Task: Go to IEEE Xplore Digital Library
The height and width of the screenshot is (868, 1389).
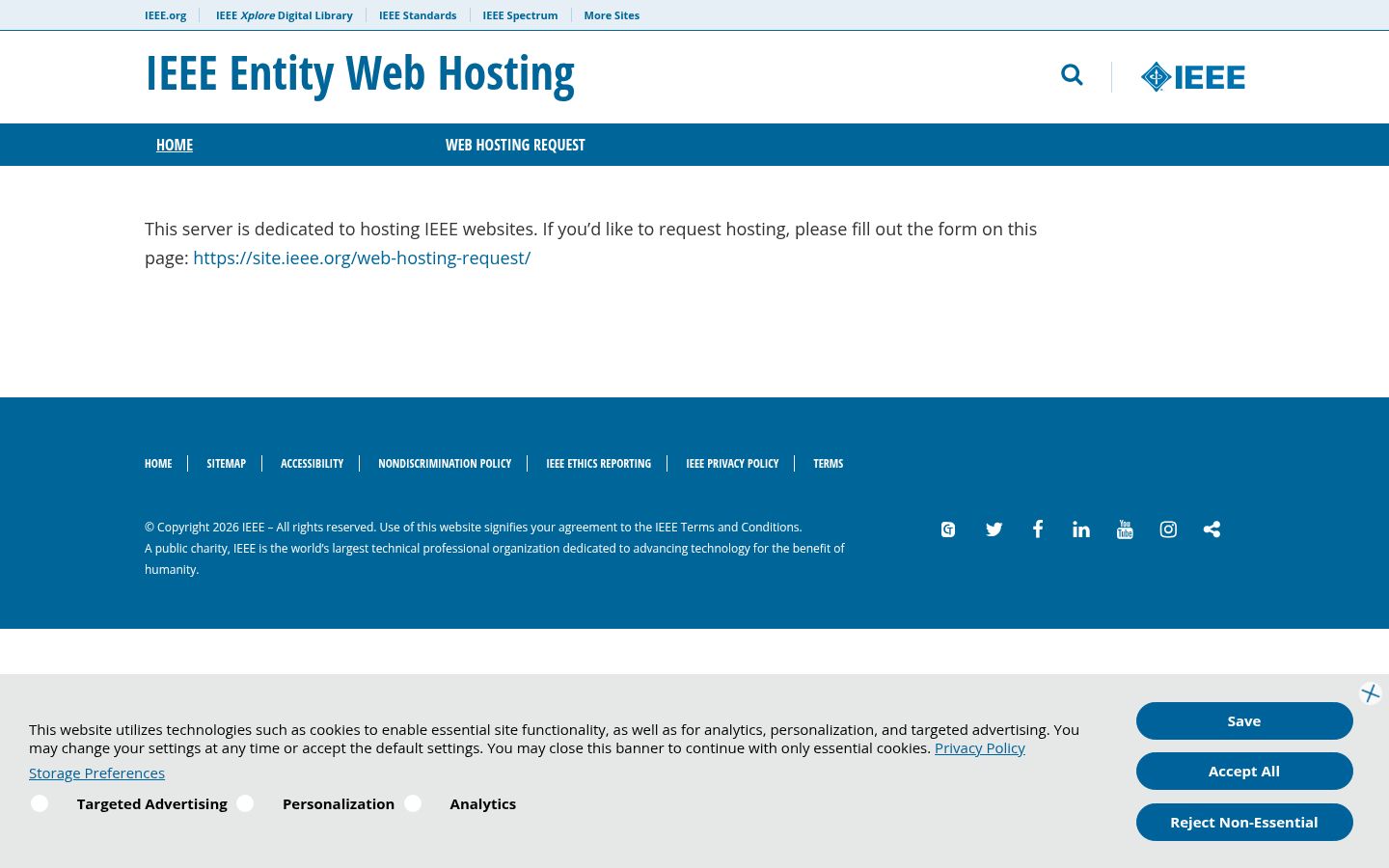Action: 285,15
